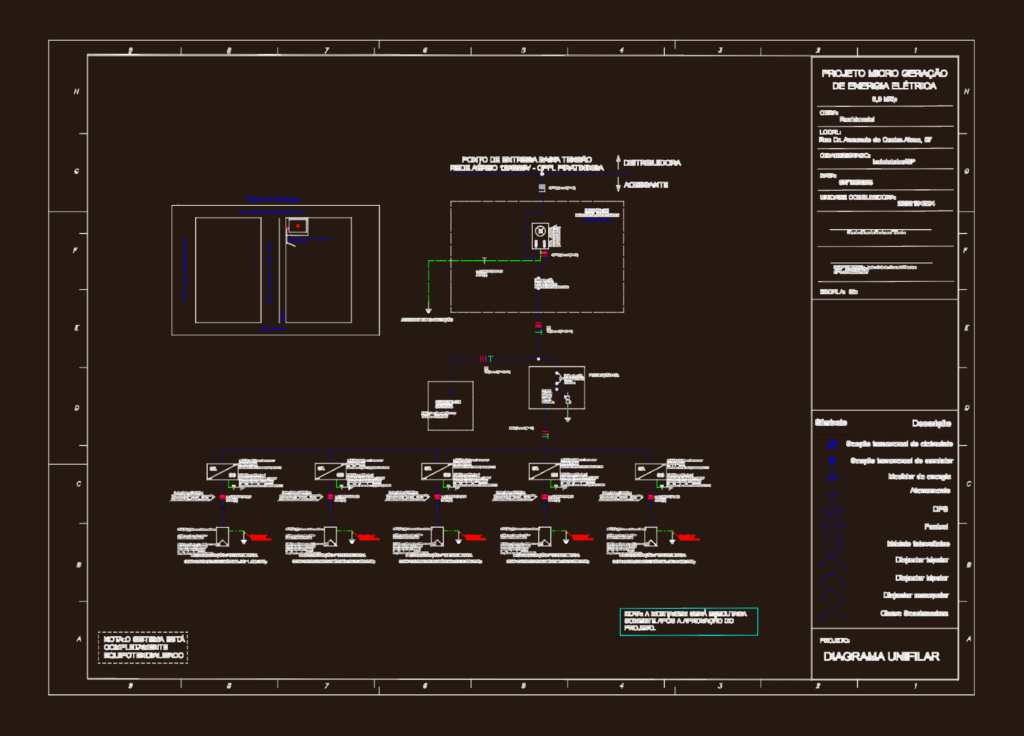Click the energy meter symbol in the diagram
1024x736 pixels.
tap(540, 235)
